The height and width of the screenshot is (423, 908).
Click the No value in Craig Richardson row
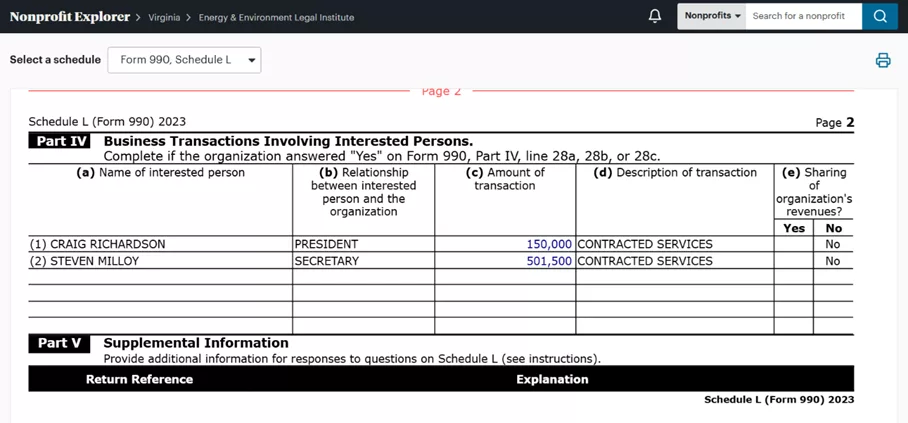pyautogui.click(x=833, y=245)
